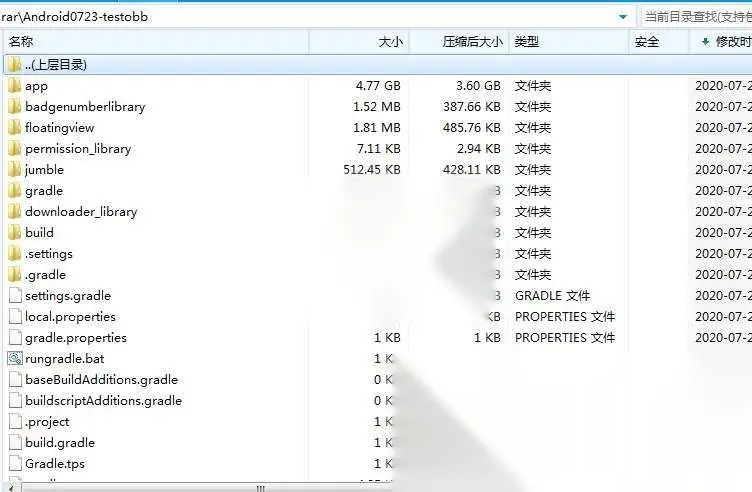This screenshot has height=492, width=752.
Task: Click the 512.45 KB size value
Action: [372, 170]
